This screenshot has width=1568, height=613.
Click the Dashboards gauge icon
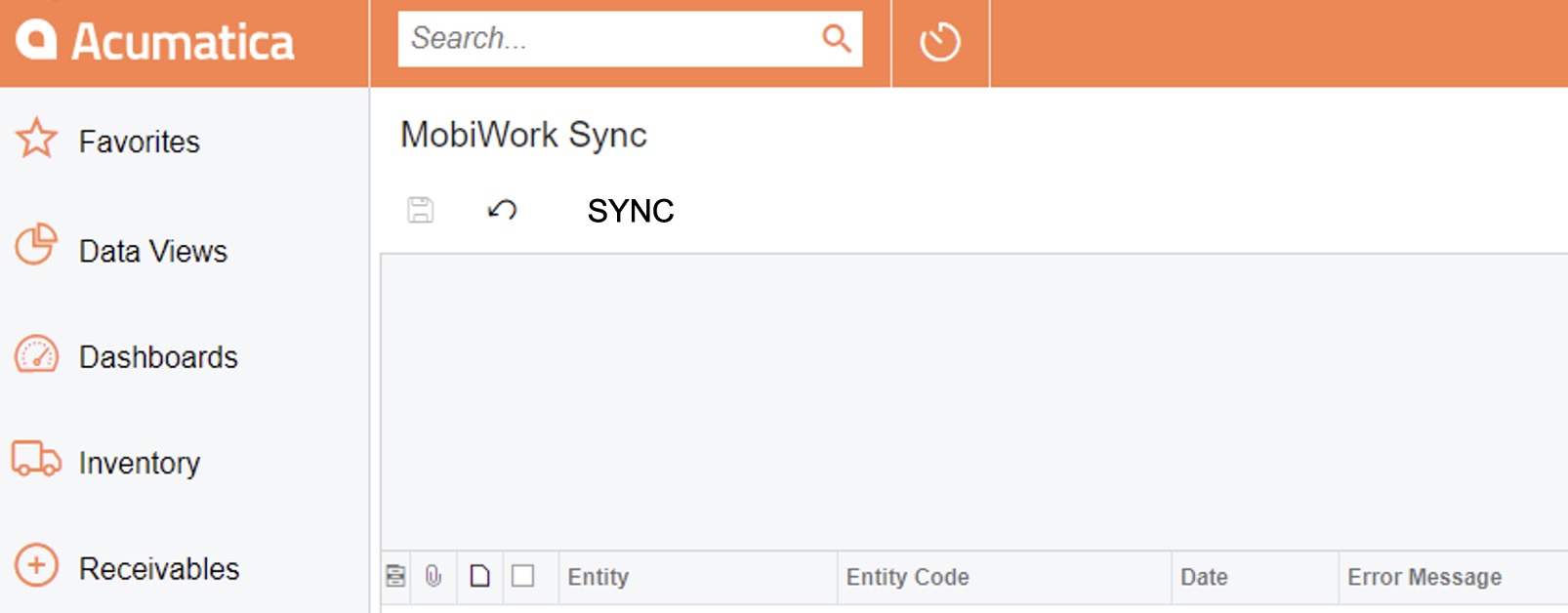point(37,355)
